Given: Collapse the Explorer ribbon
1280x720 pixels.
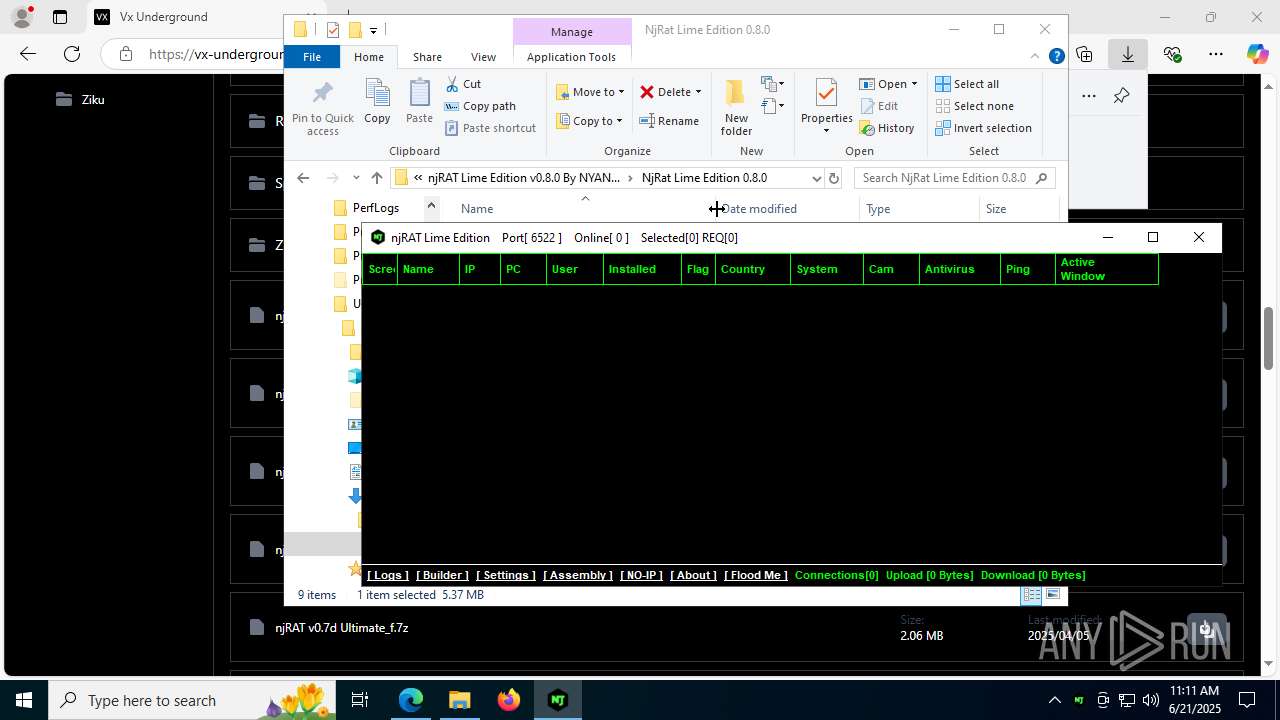Looking at the screenshot, I should coord(1036,57).
